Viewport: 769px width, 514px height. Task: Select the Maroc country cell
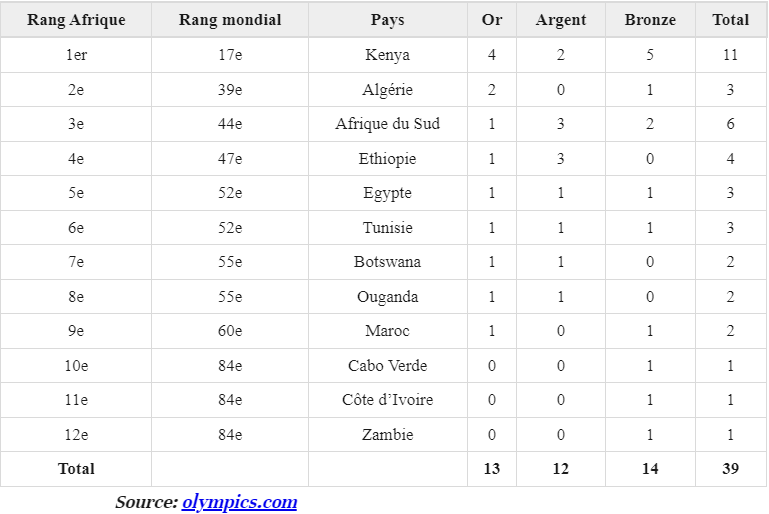(387, 331)
